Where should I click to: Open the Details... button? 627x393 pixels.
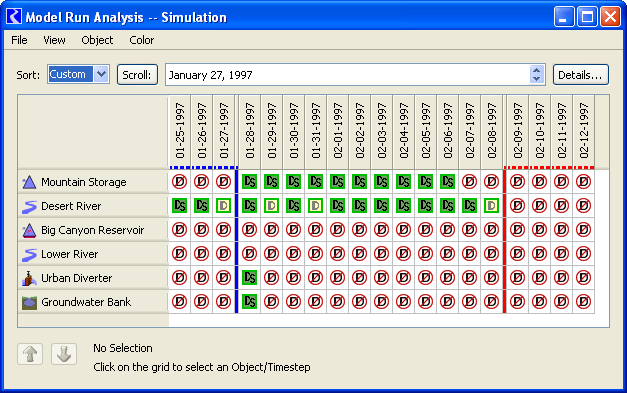click(581, 75)
